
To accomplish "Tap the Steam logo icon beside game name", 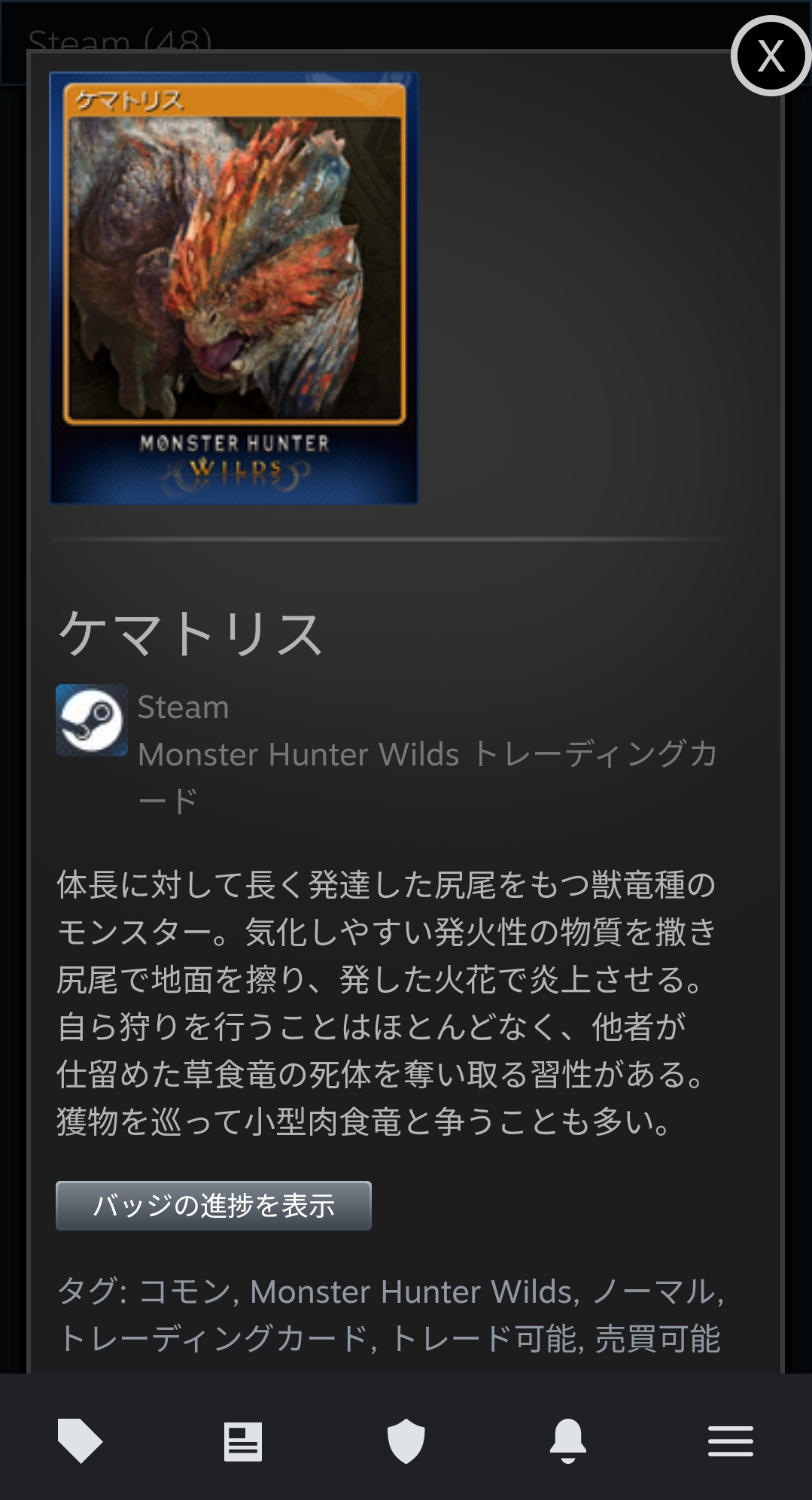I will (92, 720).
